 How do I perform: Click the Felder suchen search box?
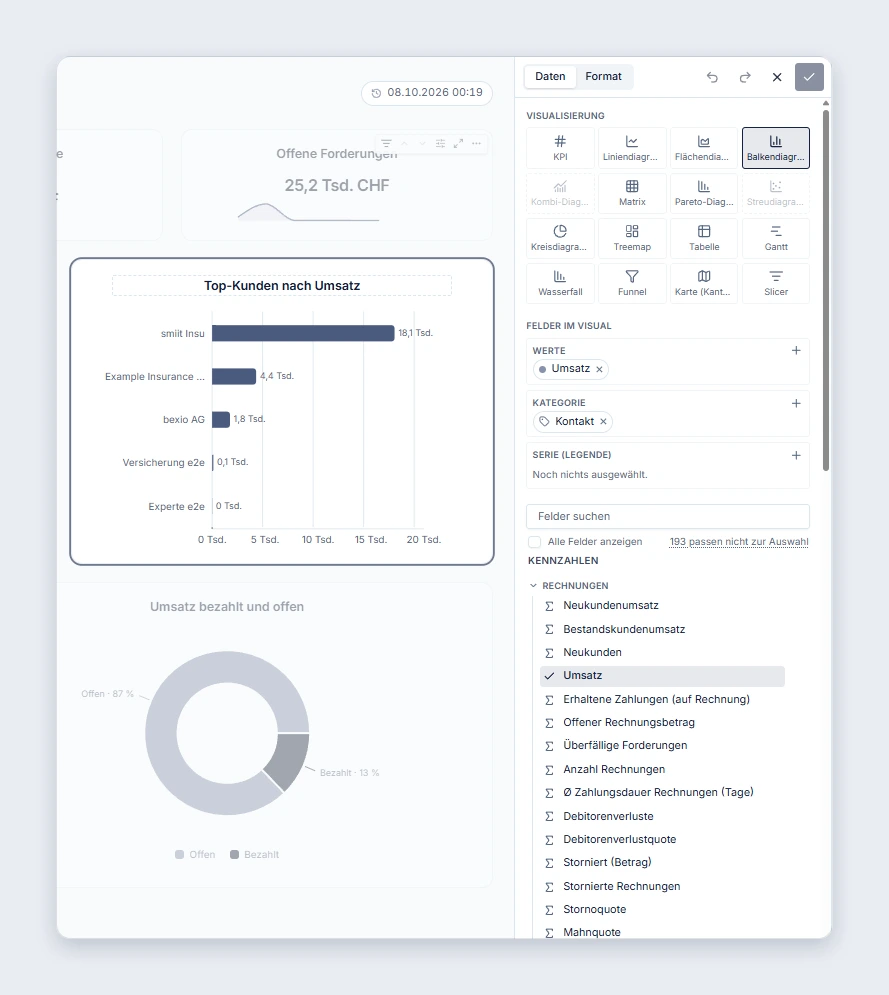[x=668, y=517]
